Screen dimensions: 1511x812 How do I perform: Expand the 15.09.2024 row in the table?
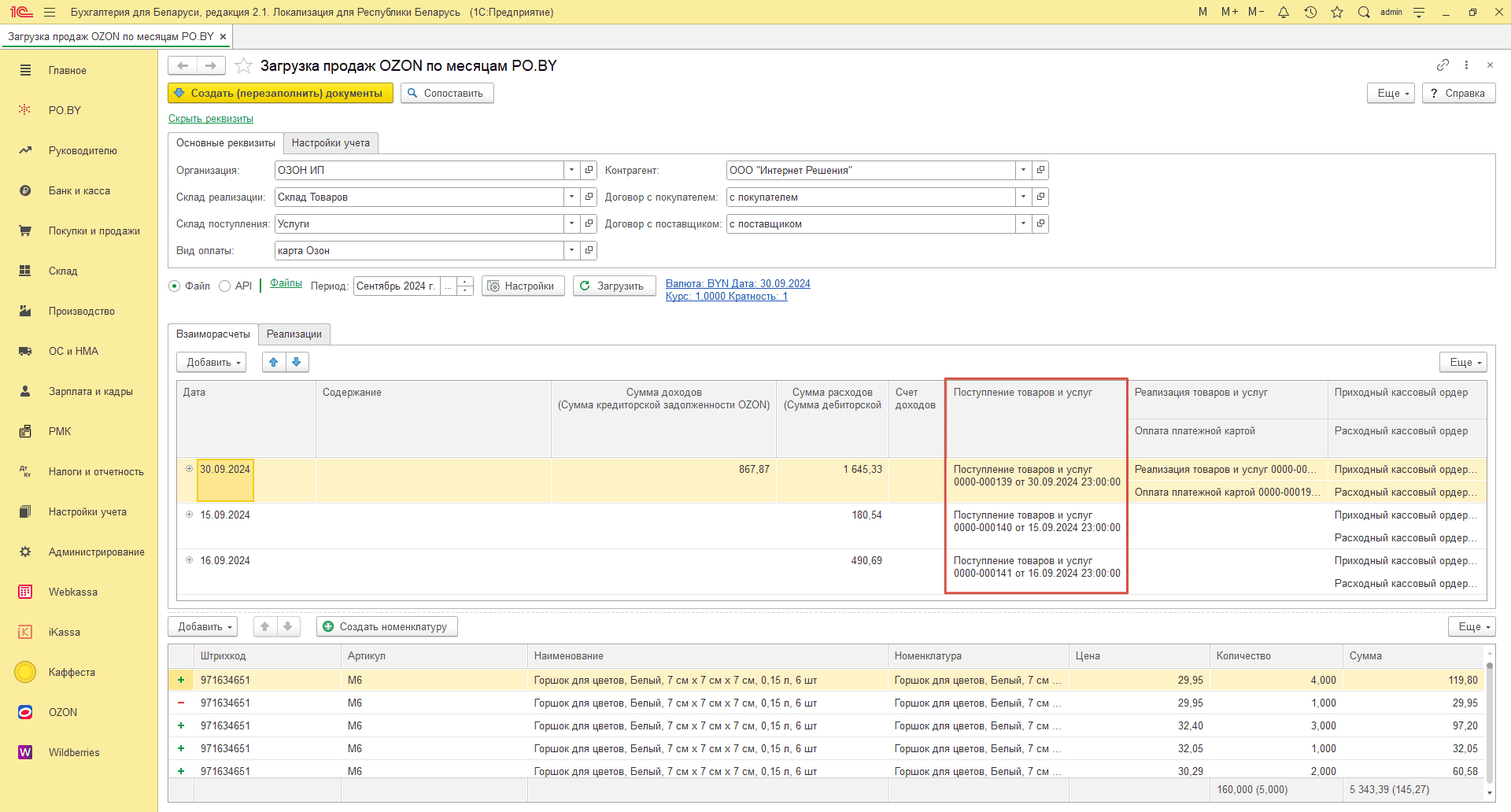189,515
